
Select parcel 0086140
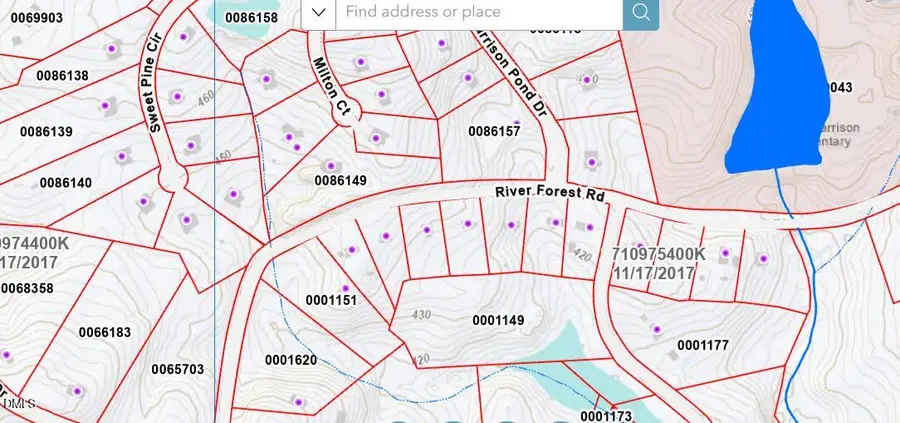[x=65, y=183]
